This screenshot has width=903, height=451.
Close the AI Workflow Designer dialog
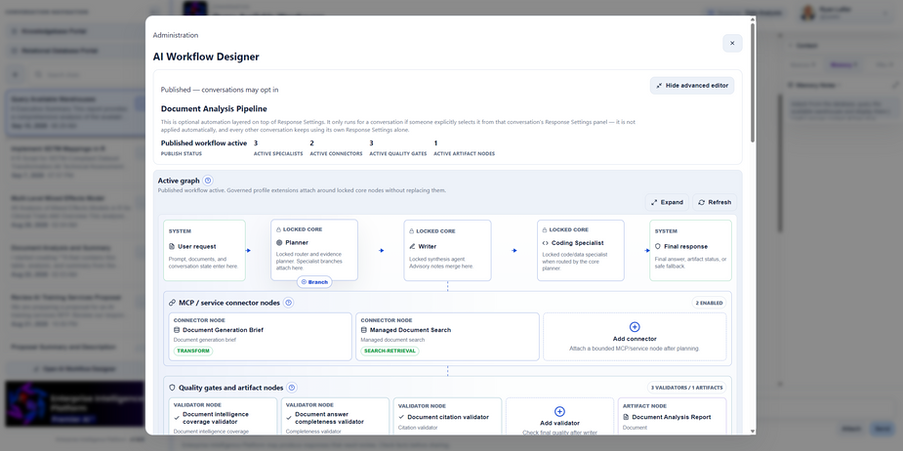click(732, 43)
